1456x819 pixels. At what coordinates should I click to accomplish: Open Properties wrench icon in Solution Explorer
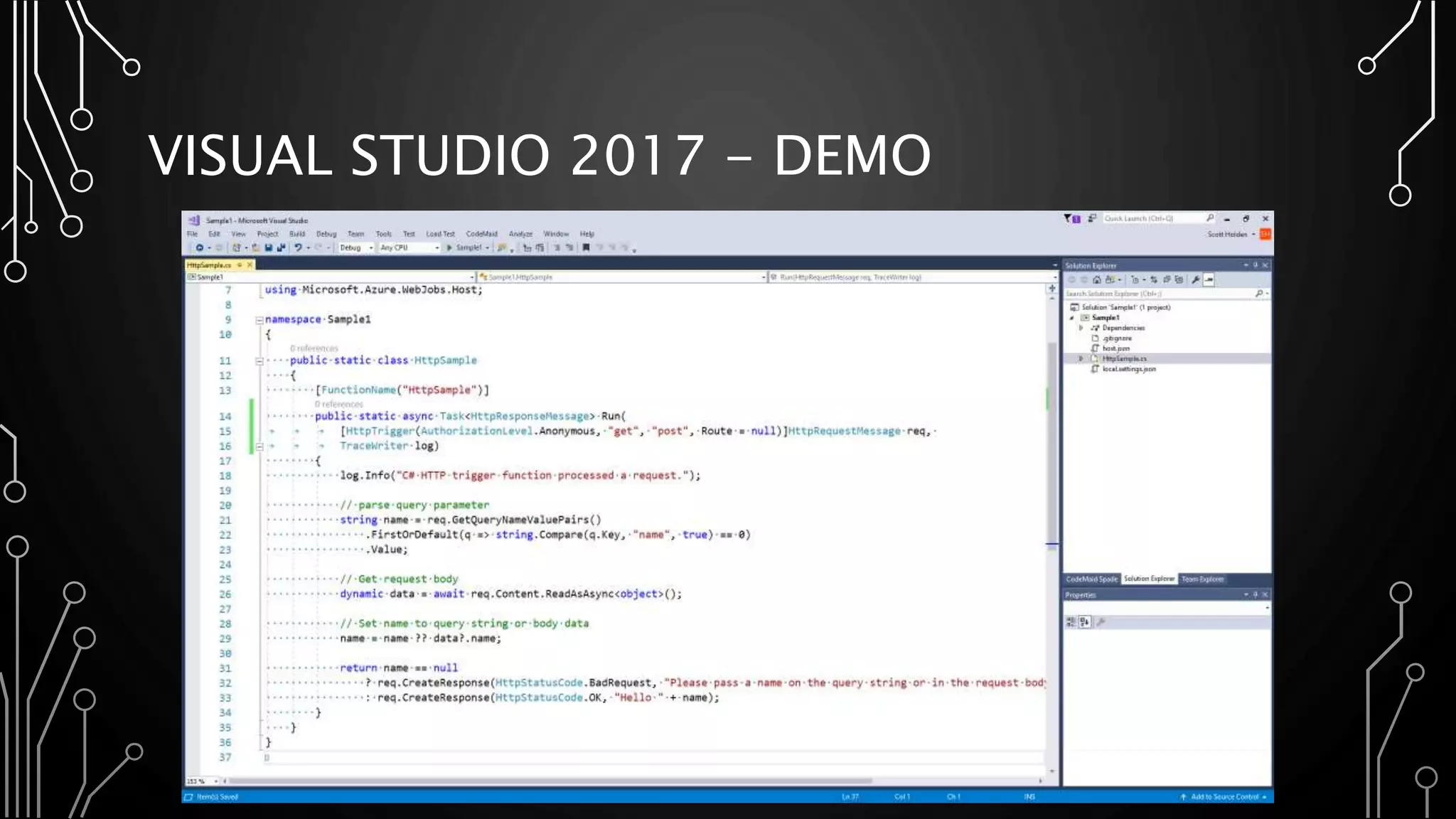(1196, 279)
